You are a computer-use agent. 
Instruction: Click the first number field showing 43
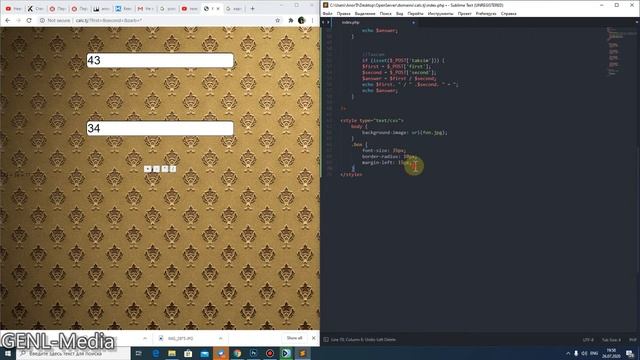tap(160, 60)
